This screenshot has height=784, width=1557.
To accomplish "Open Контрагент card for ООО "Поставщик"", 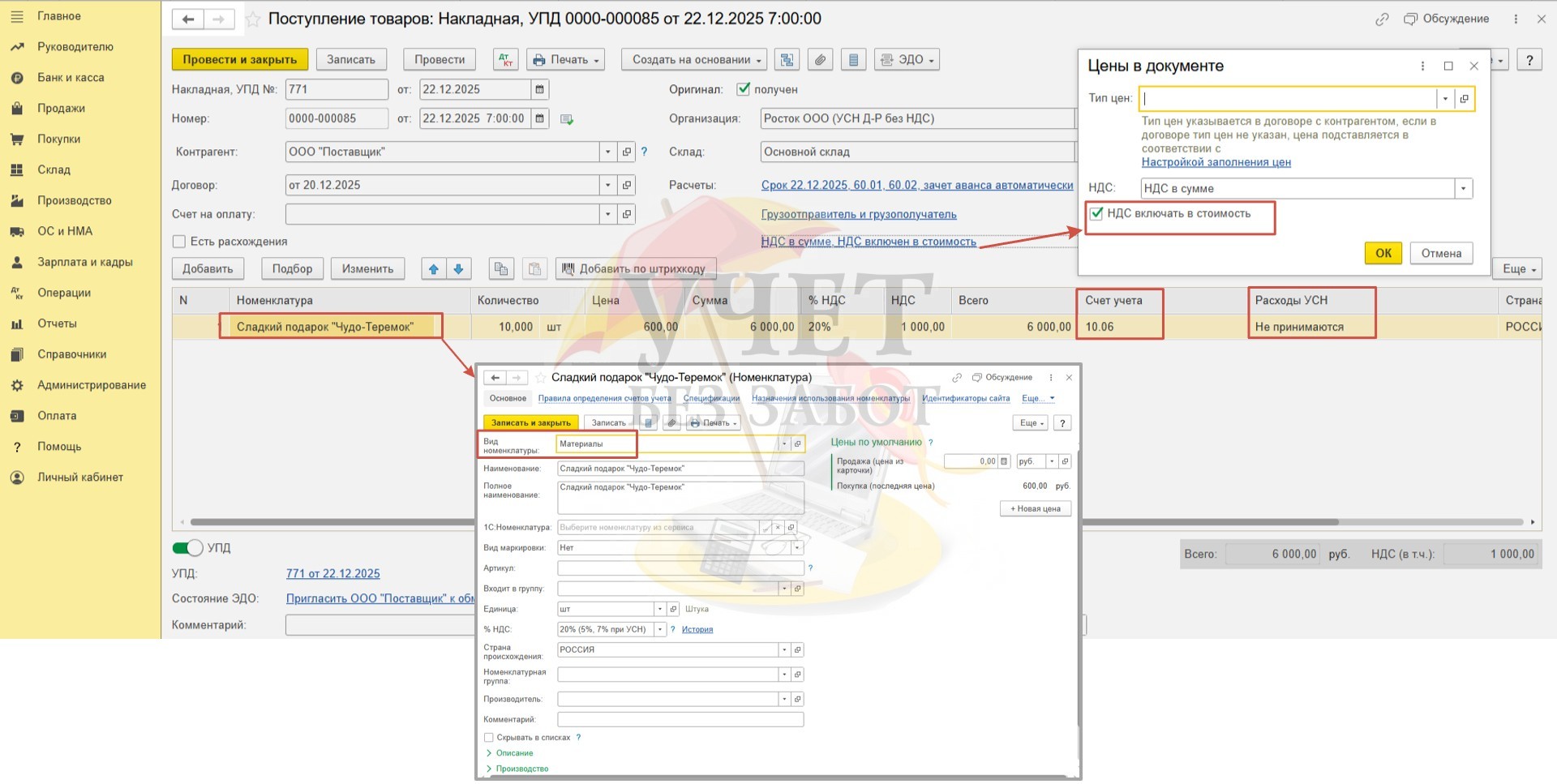I will (x=626, y=152).
